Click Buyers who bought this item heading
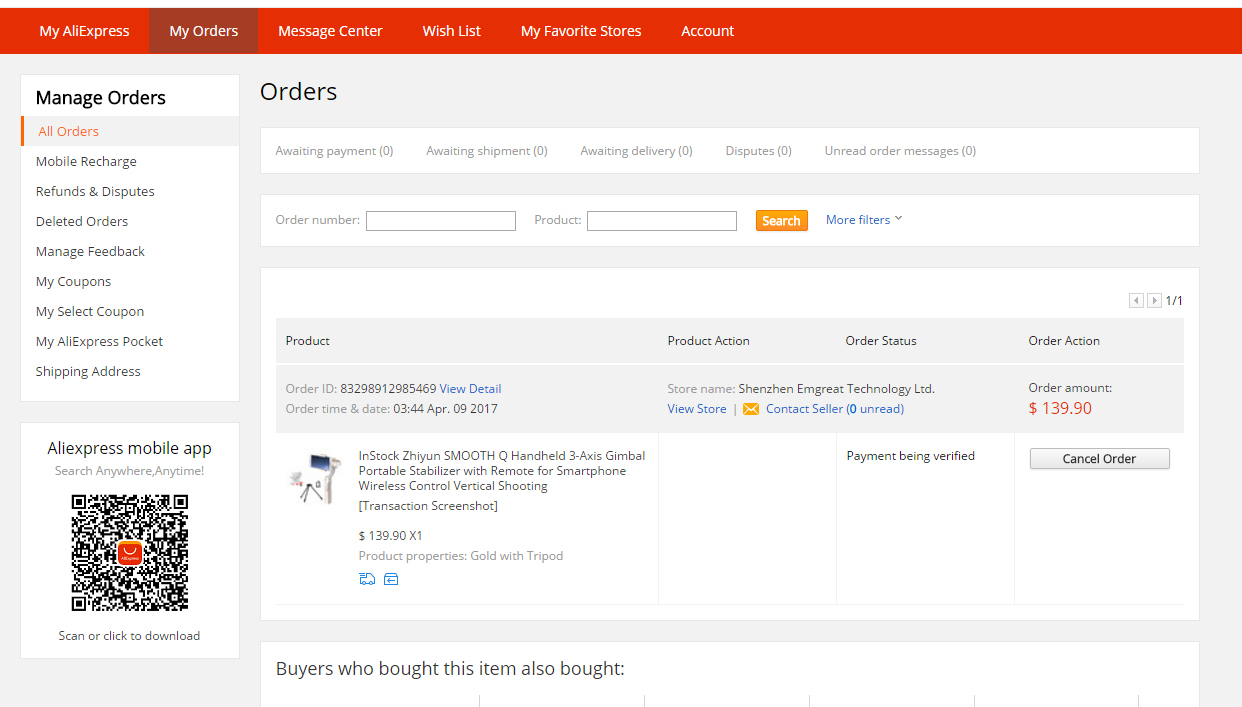The width and height of the screenshot is (1242, 707). (450, 669)
